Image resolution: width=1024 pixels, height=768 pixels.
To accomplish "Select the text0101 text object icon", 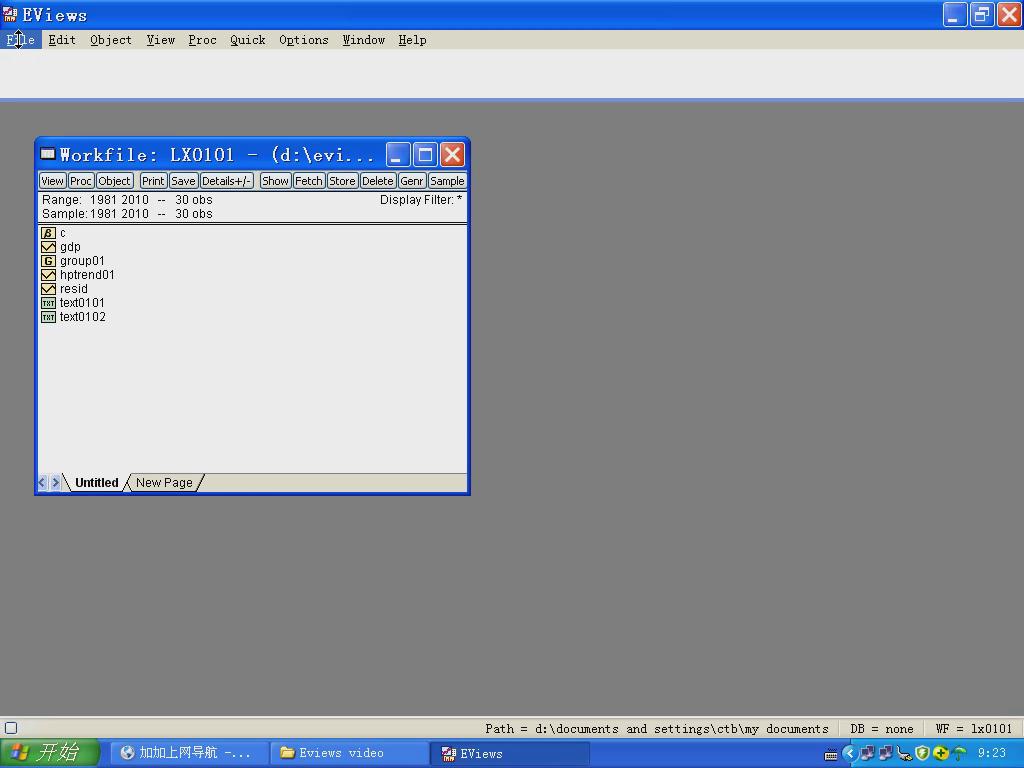I will click(x=48, y=302).
